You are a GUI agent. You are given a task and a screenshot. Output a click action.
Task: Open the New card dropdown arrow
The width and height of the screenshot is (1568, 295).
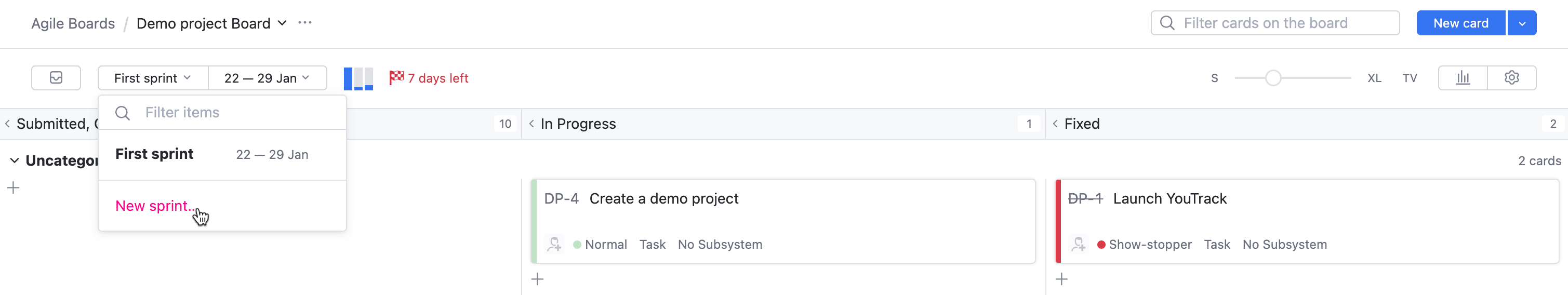pyautogui.click(x=1522, y=24)
